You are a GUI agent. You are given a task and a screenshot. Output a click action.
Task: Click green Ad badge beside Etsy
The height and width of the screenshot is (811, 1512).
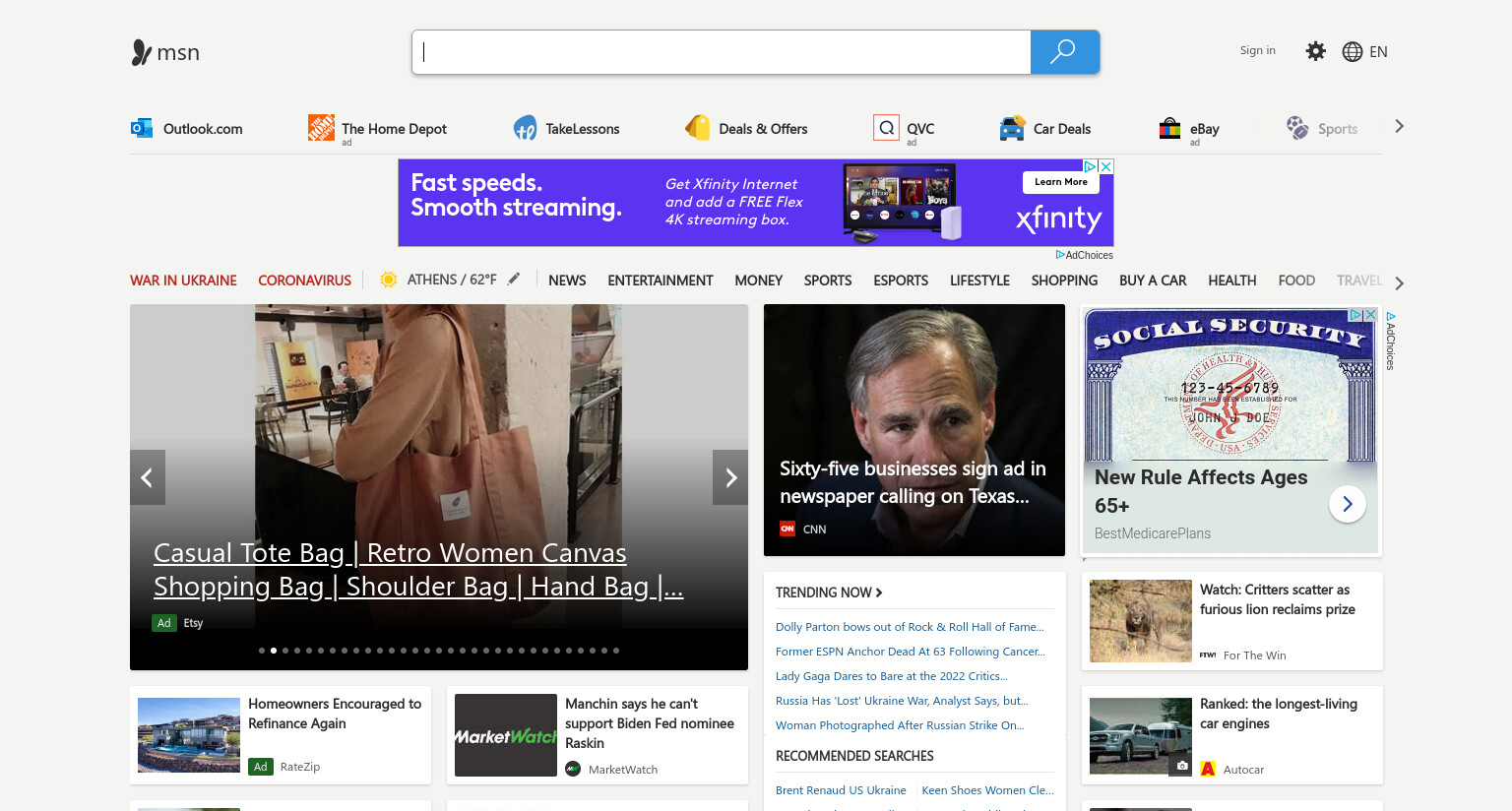pyautogui.click(x=164, y=623)
